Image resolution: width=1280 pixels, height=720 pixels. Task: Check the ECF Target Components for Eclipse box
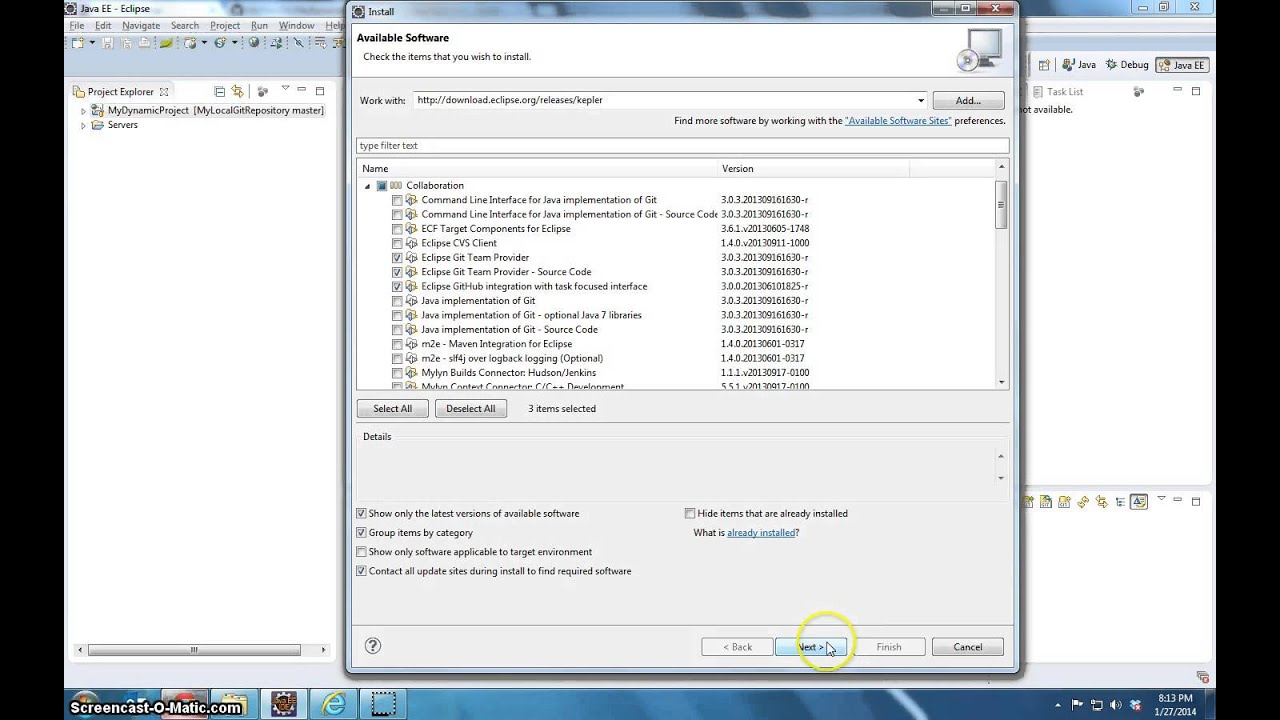pyautogui.click(x=397, y=229)
